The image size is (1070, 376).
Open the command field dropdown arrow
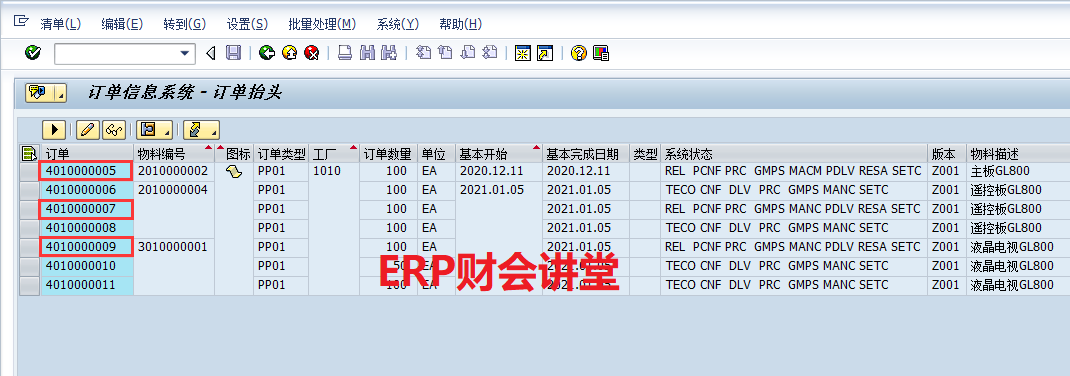[x=184, y=54]
